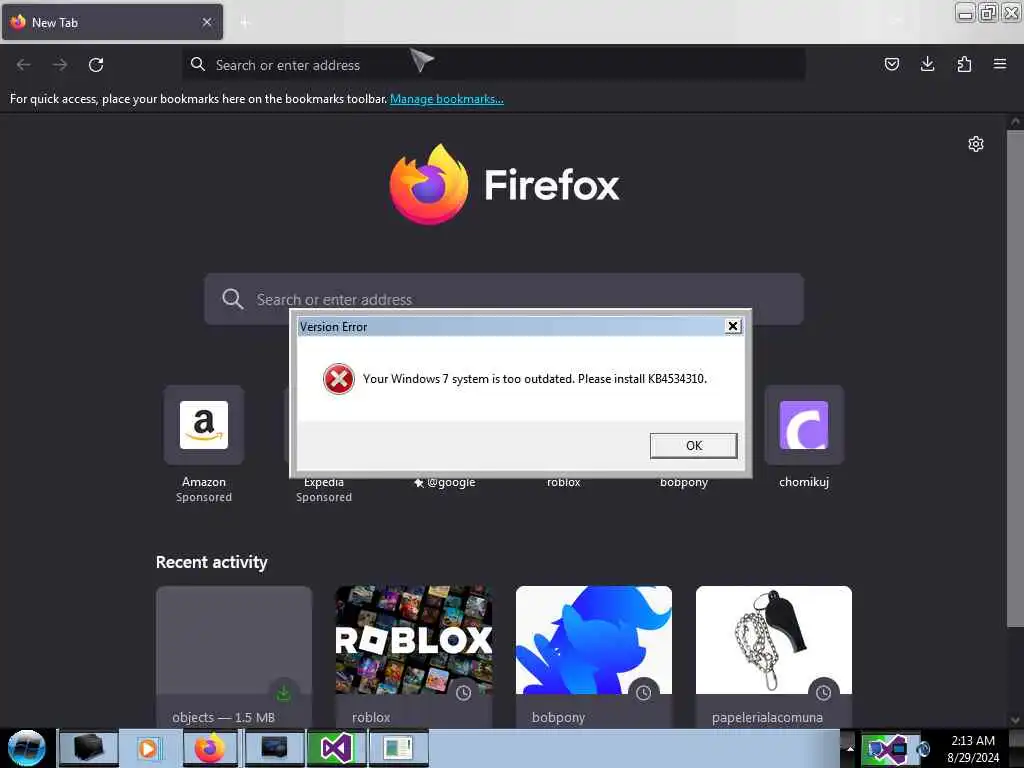Open Manage bookmarks link
The width and height of the screenshot is (1024, 768).
447,99
